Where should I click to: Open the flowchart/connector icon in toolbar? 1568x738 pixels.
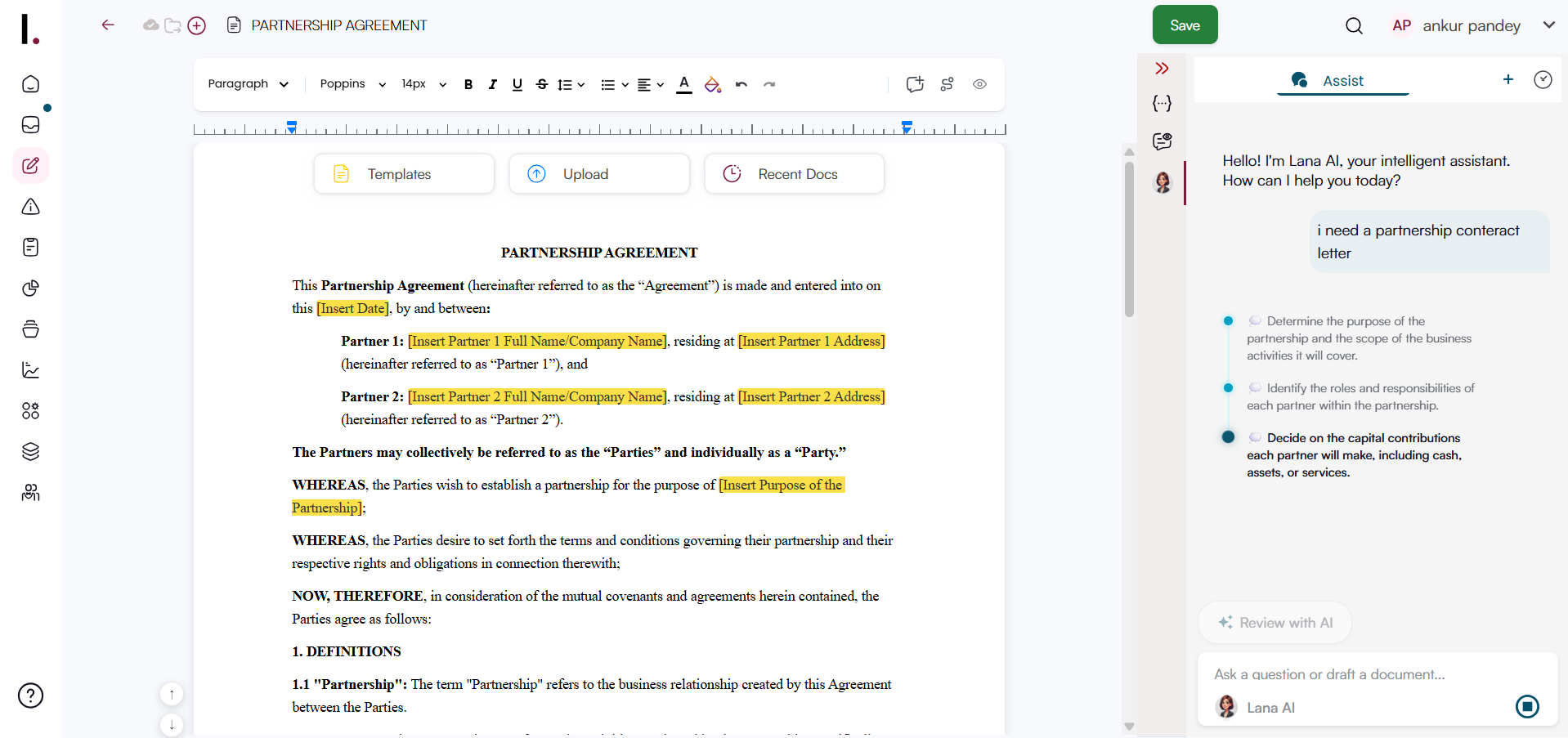coord(947,84)
